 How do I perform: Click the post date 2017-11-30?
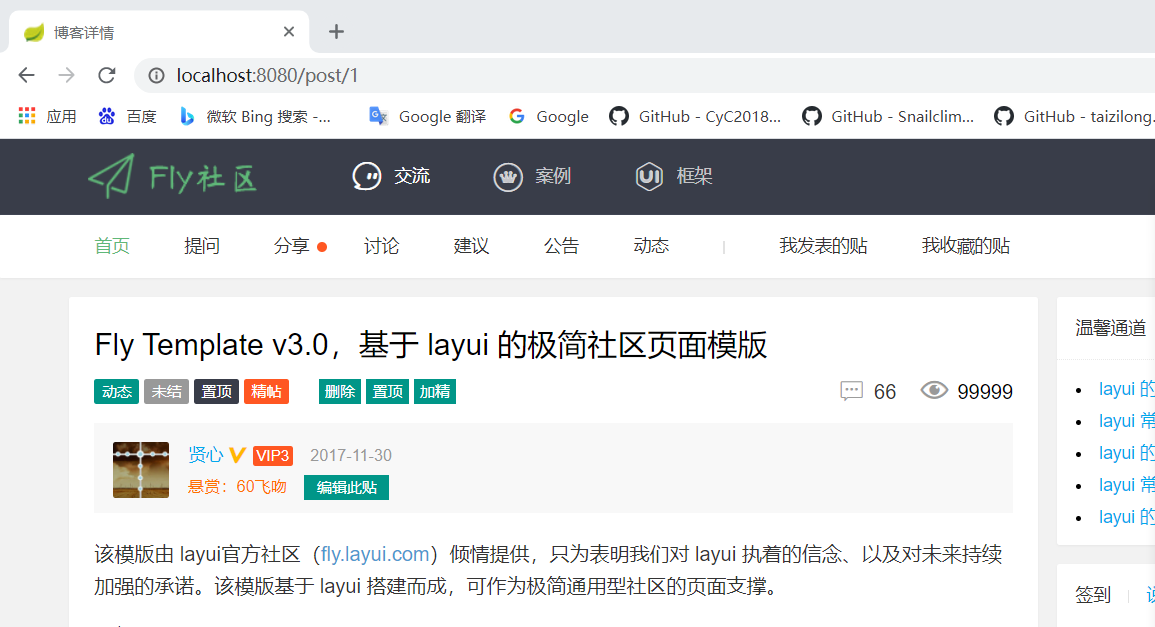(x=351, y=455)
